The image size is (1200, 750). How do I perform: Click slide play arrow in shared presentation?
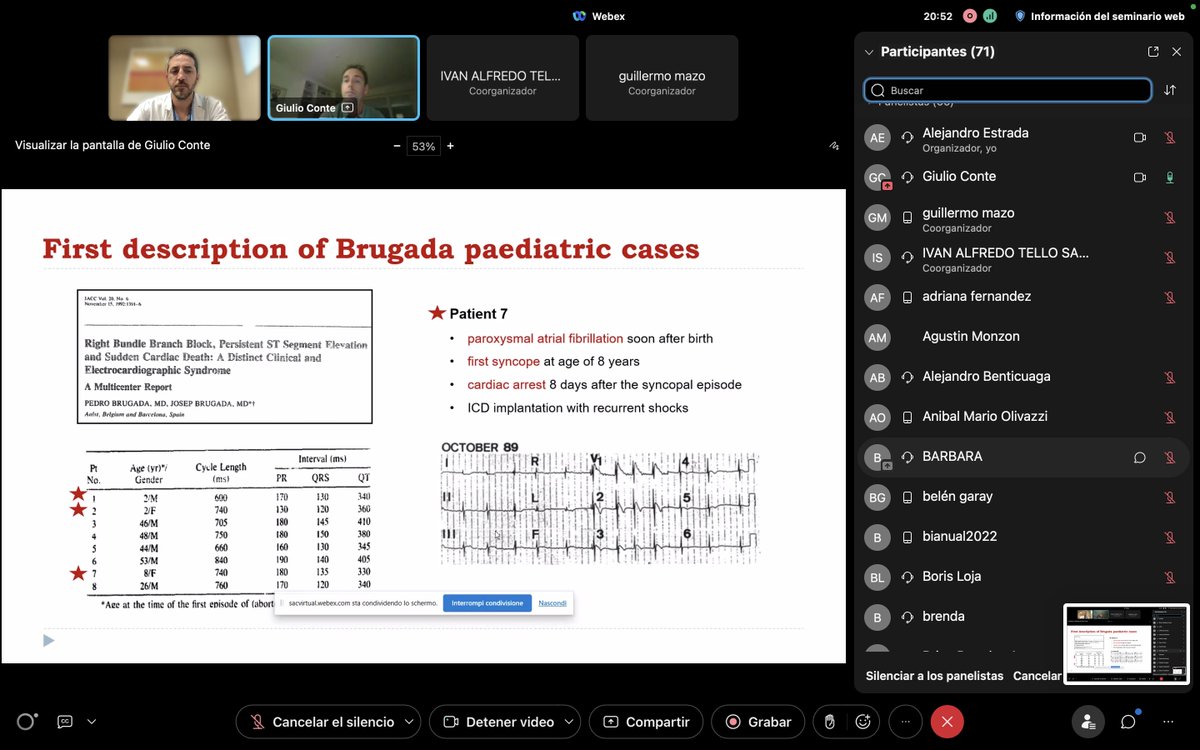coord(48,640)
